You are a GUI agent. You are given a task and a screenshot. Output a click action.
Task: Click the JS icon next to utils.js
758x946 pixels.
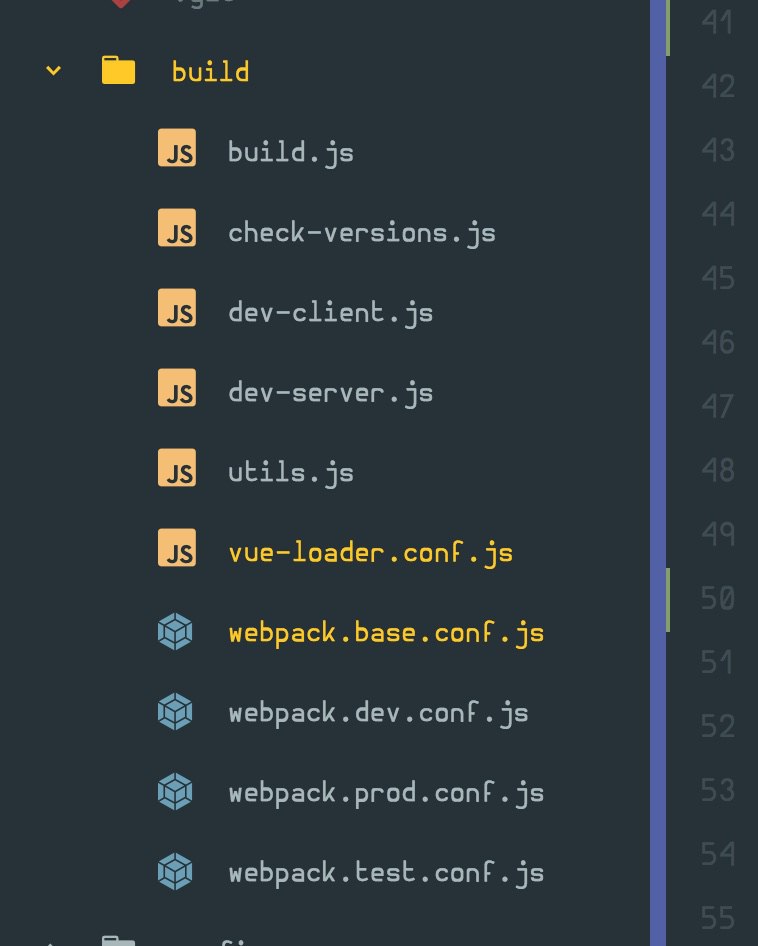click(x=177, y=471)
